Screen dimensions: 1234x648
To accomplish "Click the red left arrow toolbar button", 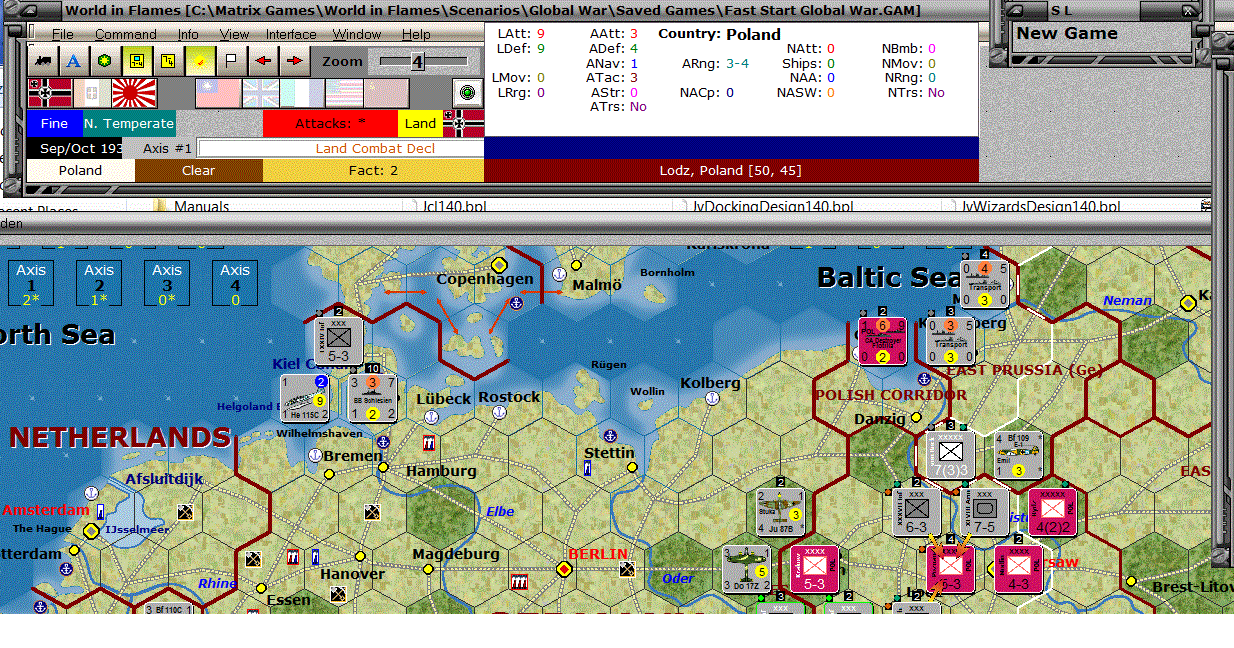I will (x=263, y=61).
